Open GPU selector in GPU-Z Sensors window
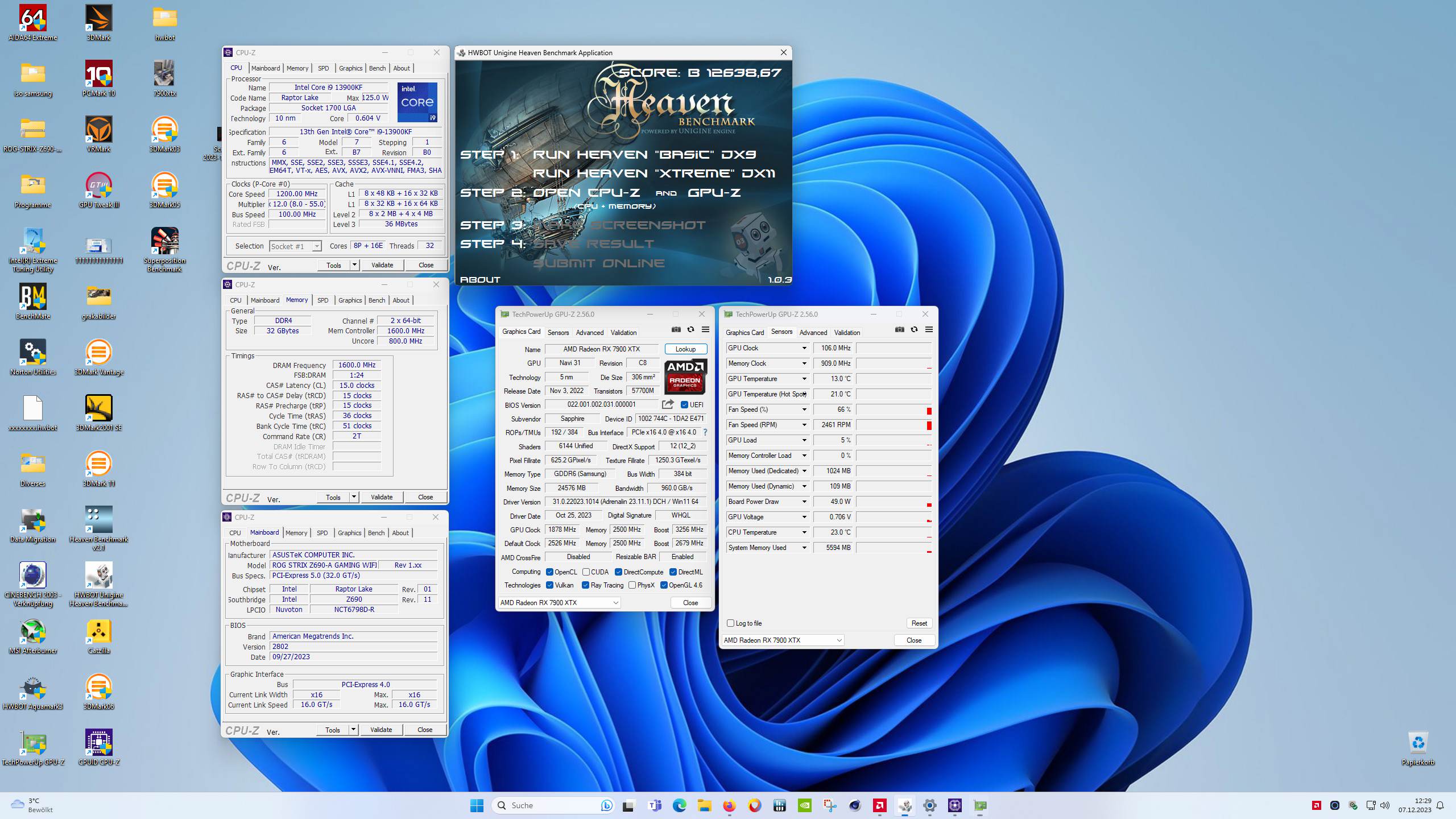This screenshot has width=1456, height=819. [x=783, y=640]
